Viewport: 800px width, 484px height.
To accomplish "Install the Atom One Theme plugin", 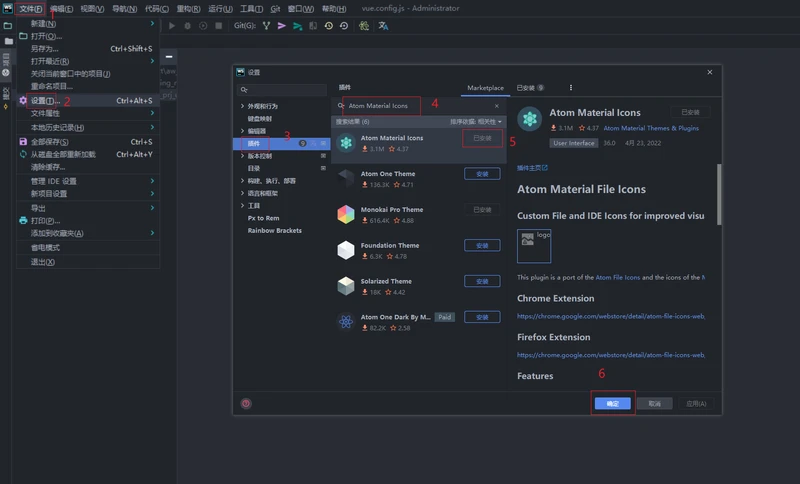I will point(482,174).
